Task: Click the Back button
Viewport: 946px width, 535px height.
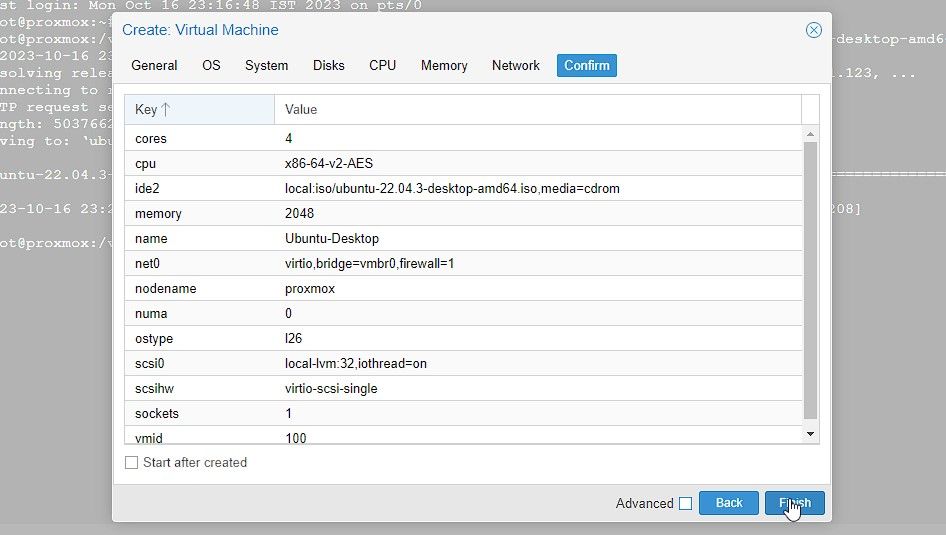Action: click(x=729, y=503)
